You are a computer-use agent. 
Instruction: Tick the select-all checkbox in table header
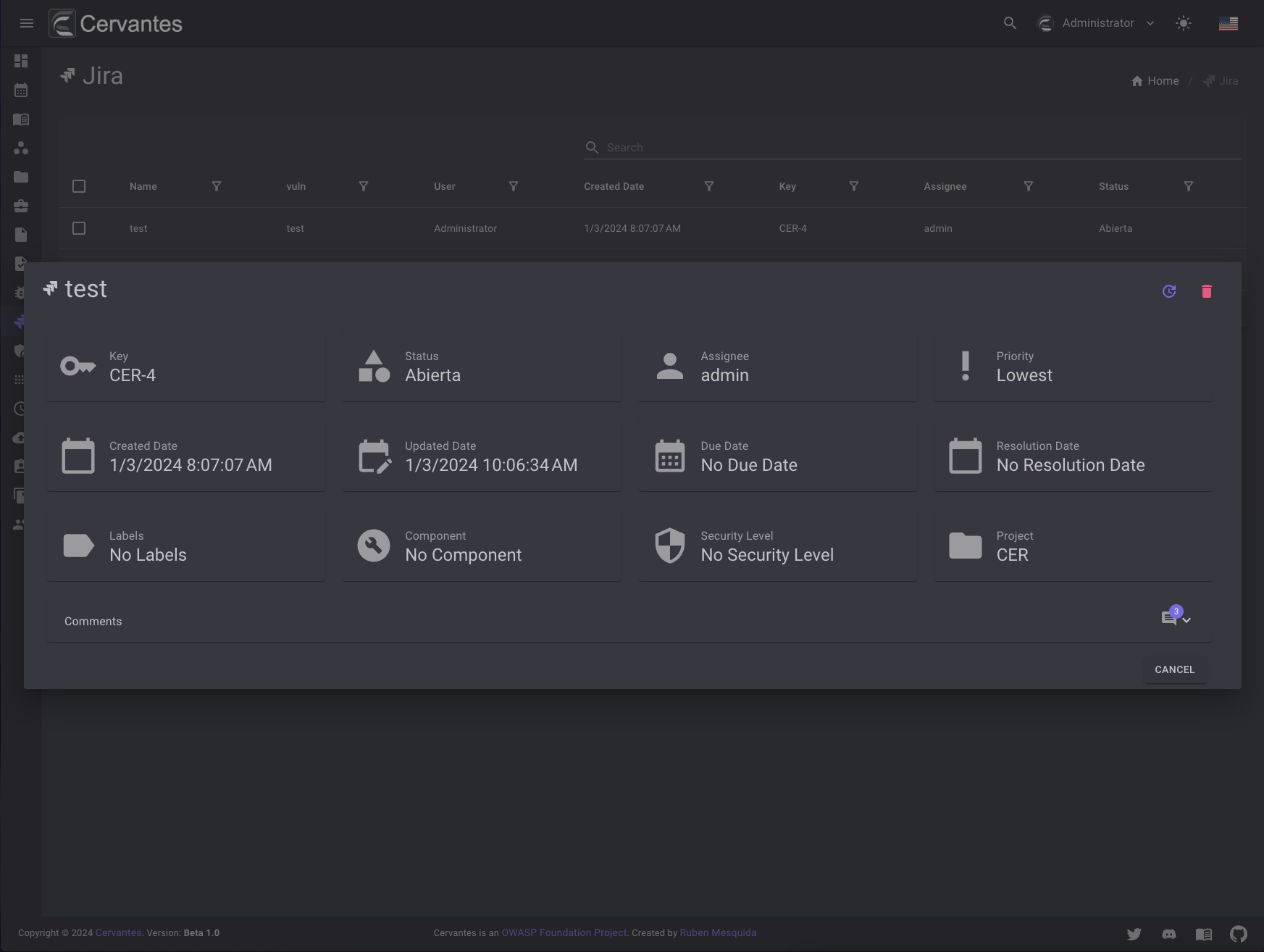coord(79,186)
